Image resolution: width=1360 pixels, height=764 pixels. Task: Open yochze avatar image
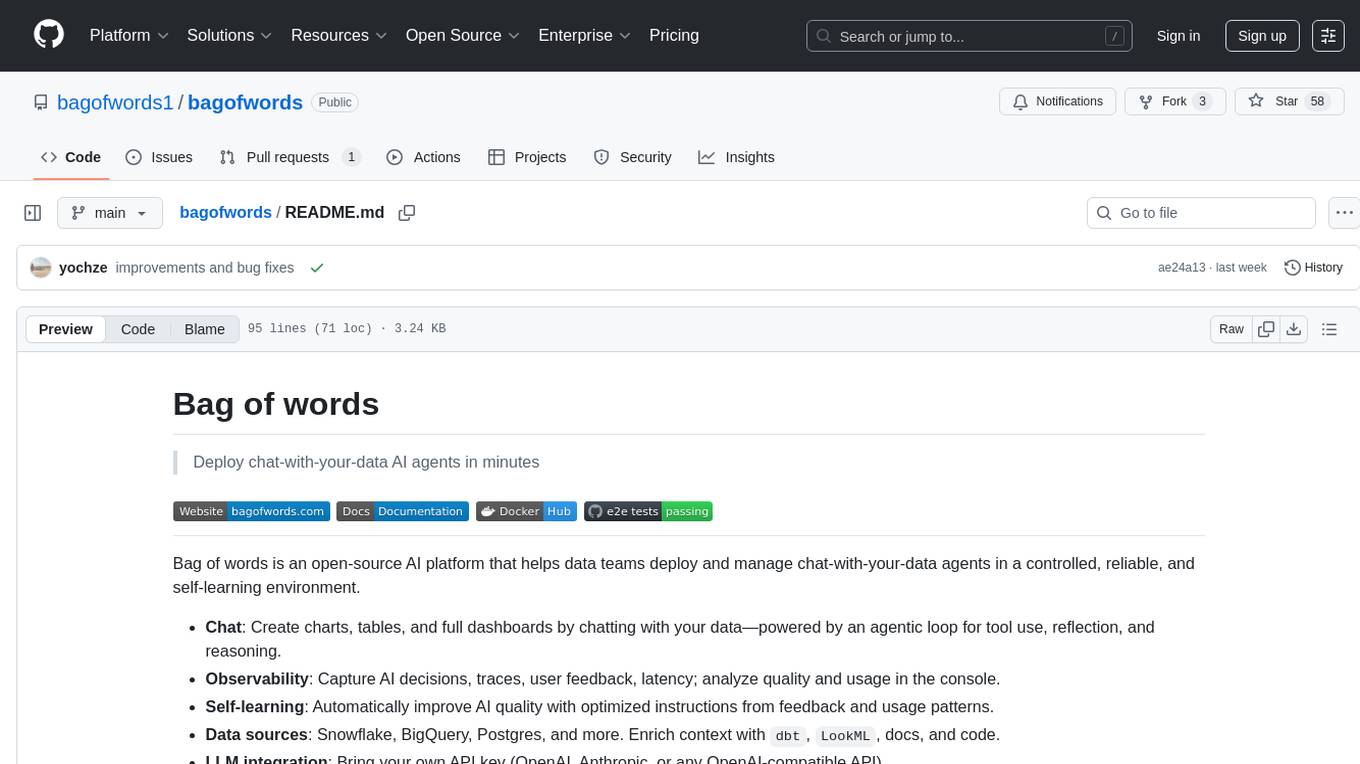click(x=40, y=268)
